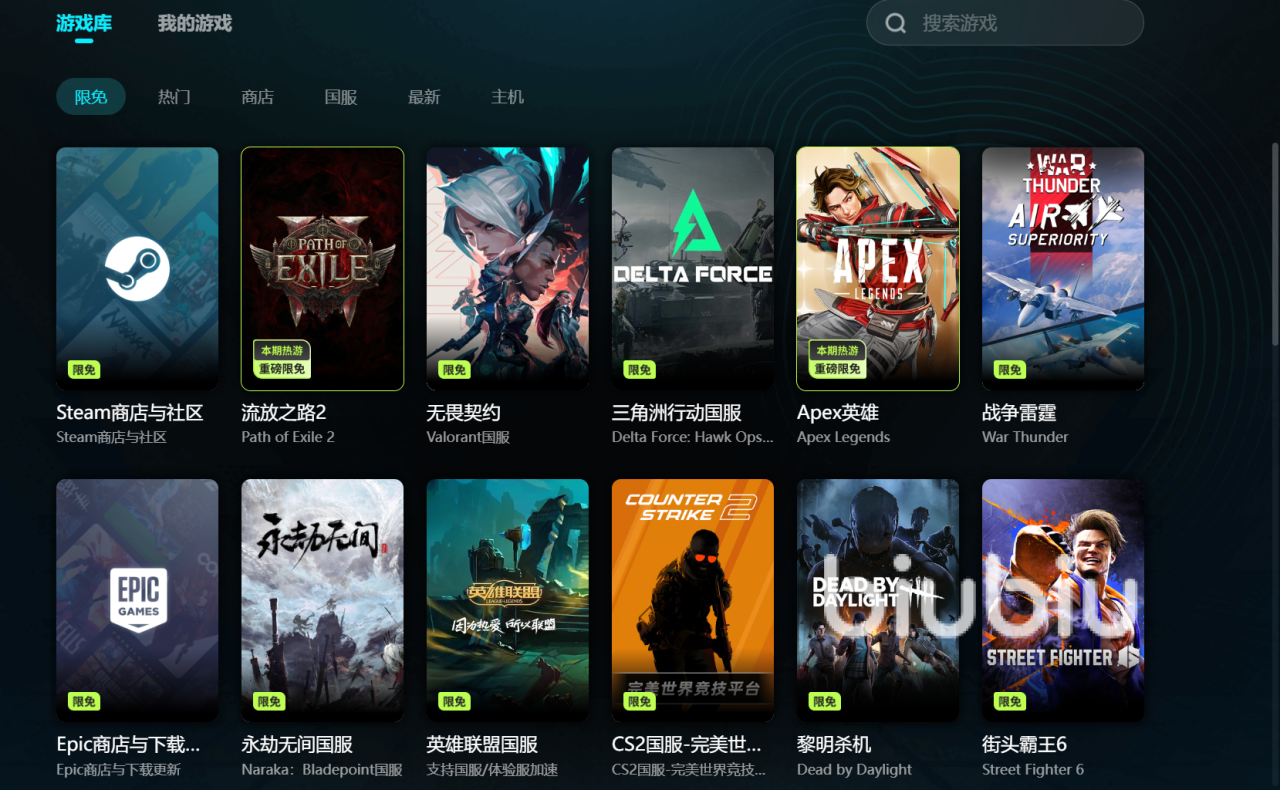Screen dimensions: 1280x790
Task: Choose the Apex Legends cover
Action: pos(878,268)
